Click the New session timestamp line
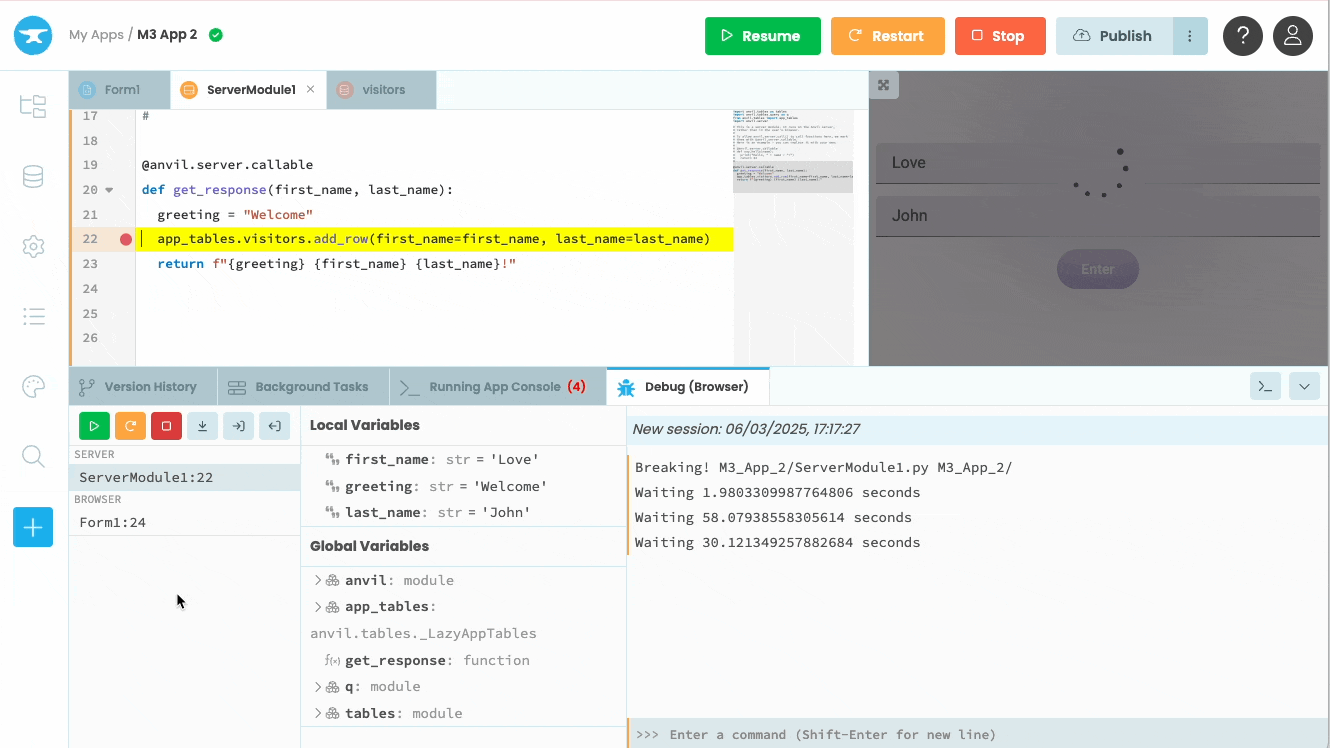 click(746, 429)
